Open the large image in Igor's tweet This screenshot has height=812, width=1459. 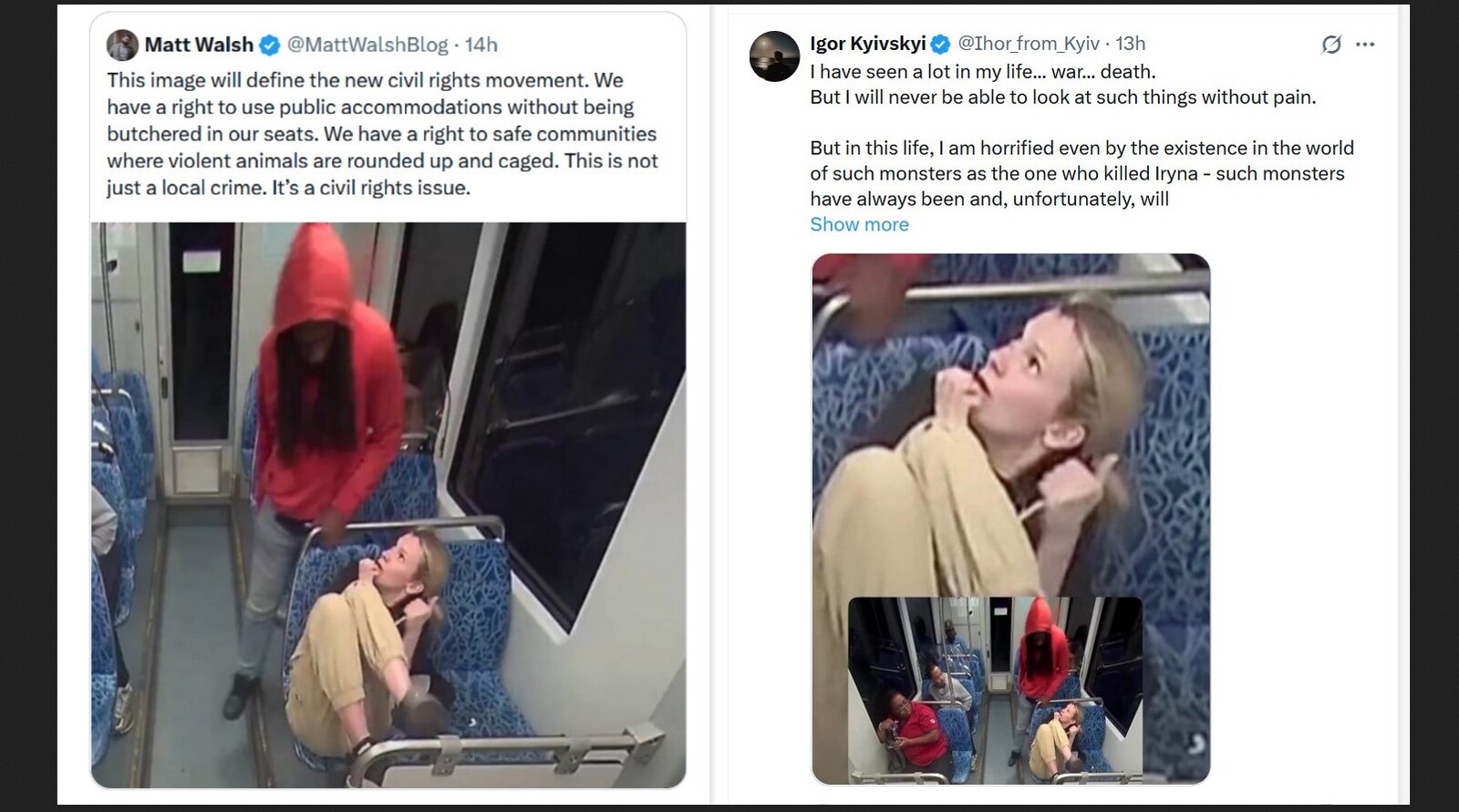pyautogui.click(x=1010, y=419)
